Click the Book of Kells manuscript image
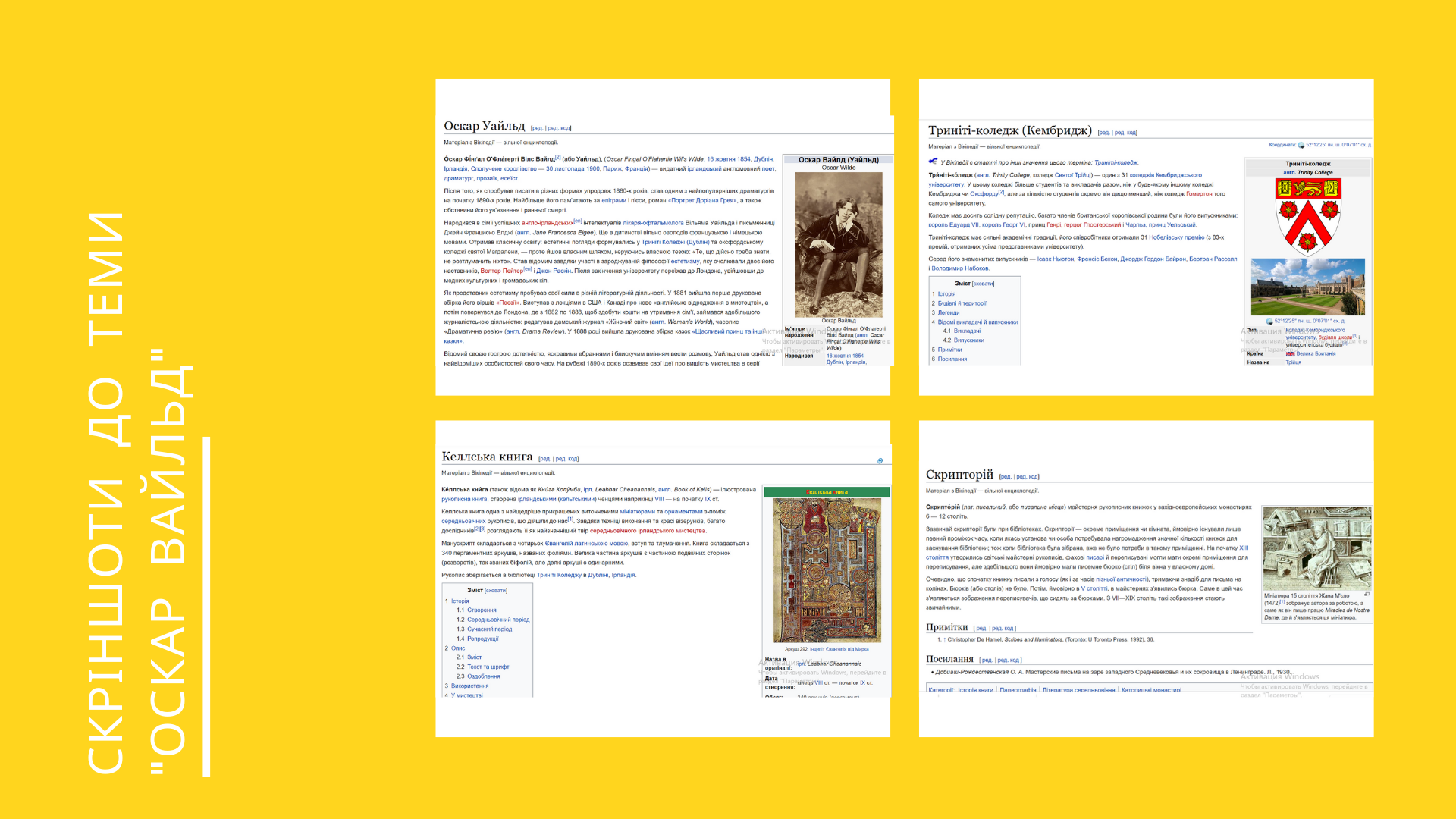This screenshot has width=1456, height=819. pos(827,570)
